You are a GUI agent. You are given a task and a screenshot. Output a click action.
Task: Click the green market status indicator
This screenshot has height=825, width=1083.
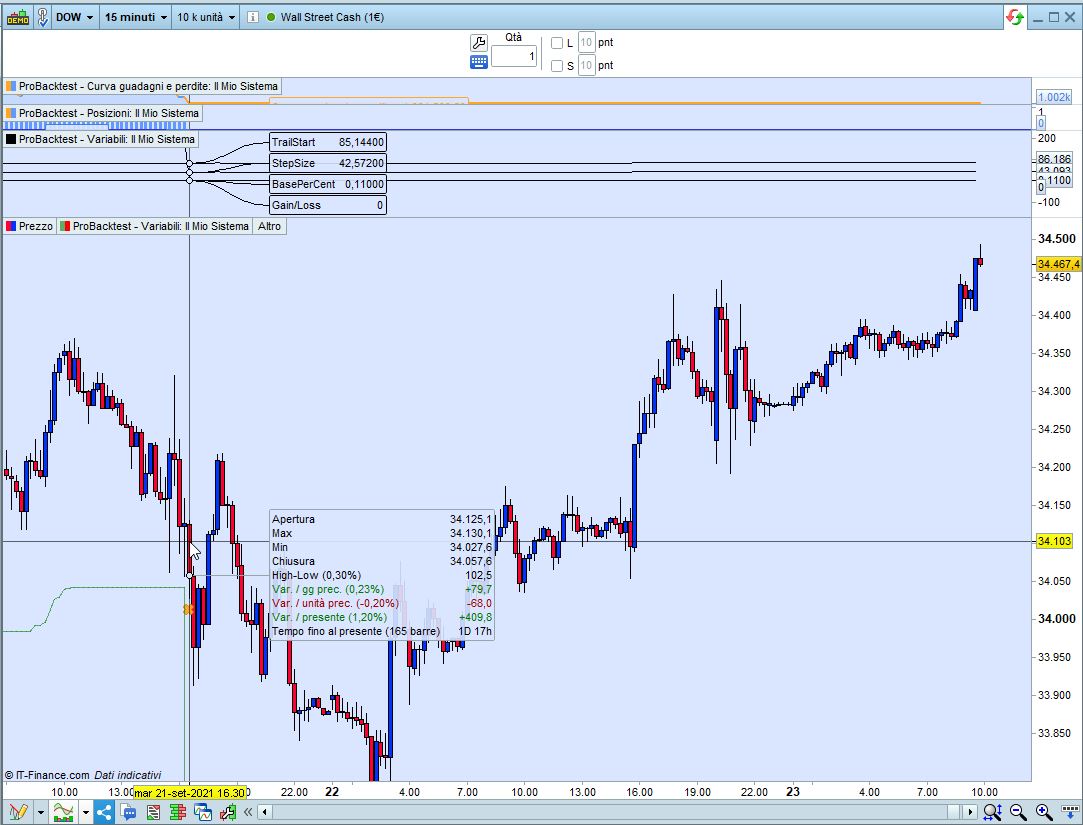pyautogui.click(x=271, y=17)
